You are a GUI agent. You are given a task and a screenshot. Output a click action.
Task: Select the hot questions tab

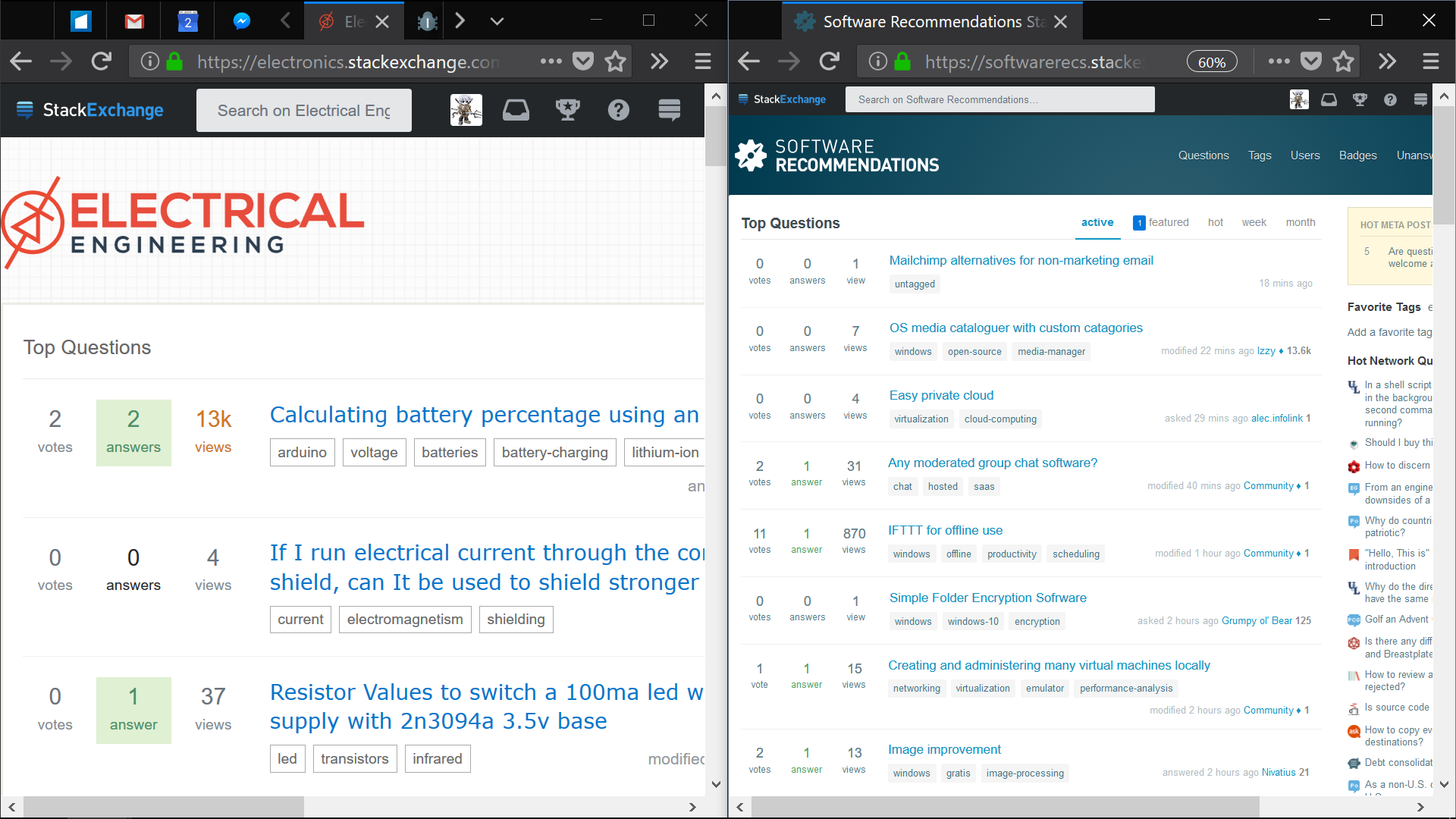1215,222
